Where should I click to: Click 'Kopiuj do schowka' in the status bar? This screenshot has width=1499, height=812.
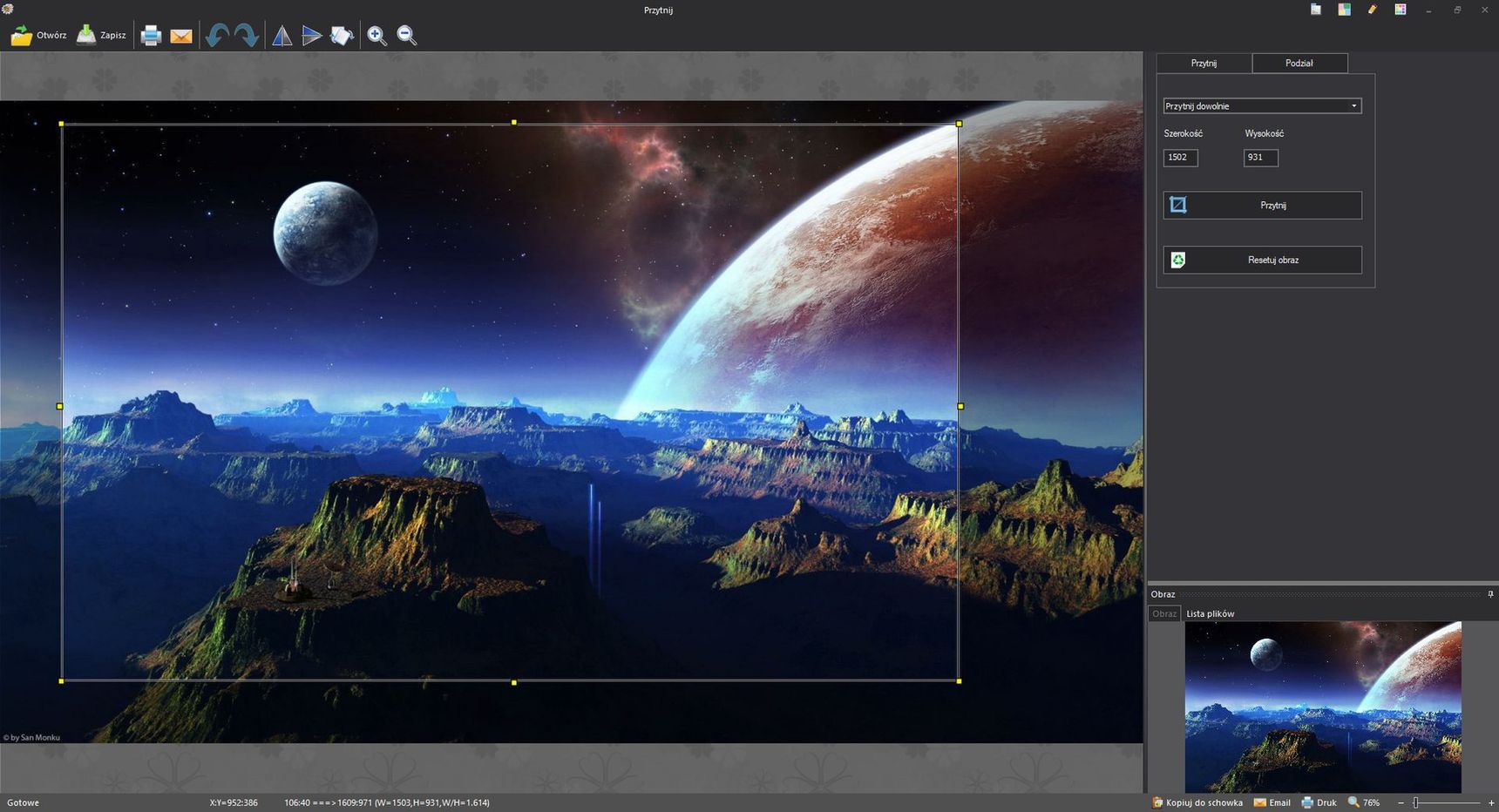pyautogui.click(x=1197, y=802)
